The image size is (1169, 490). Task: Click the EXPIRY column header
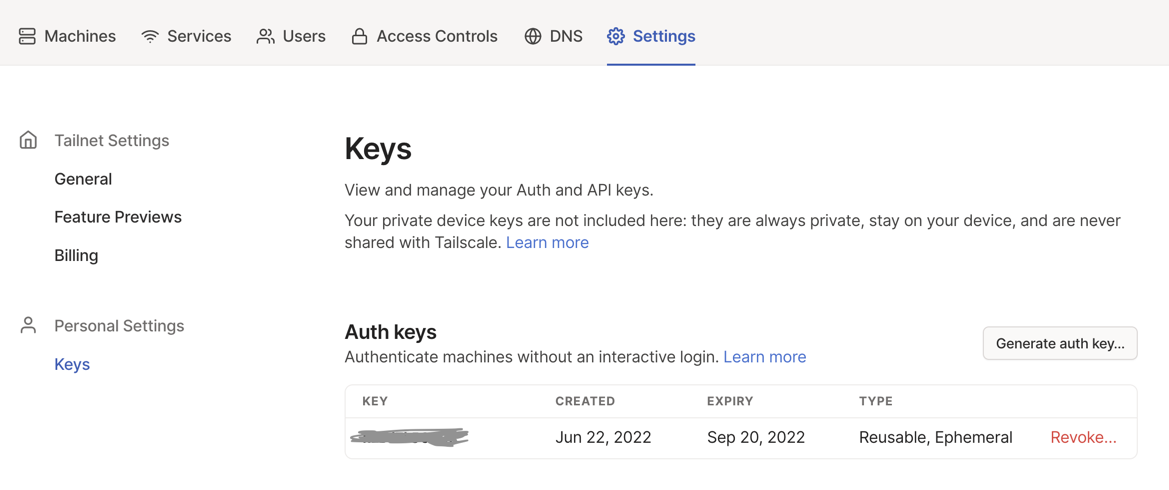pyautogui.click(x=730, y=401)
